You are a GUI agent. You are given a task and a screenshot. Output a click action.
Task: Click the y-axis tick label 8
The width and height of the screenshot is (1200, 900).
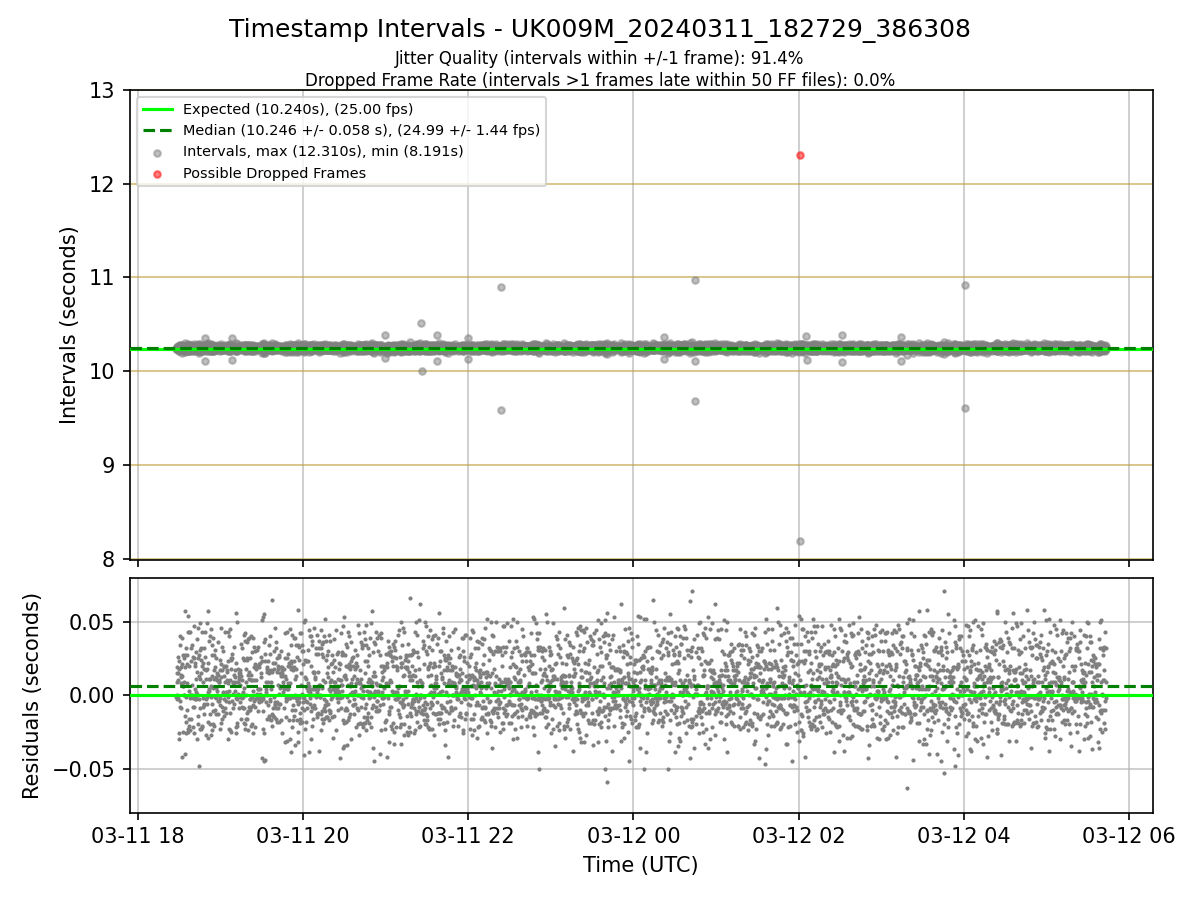pyautogui.click(x=108, y=559)
